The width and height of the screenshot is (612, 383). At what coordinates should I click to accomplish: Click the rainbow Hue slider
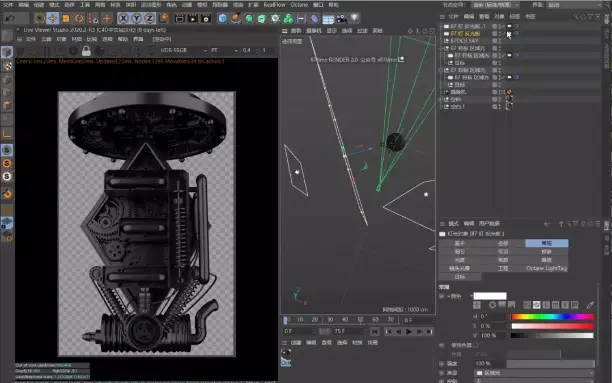point(553,317)
